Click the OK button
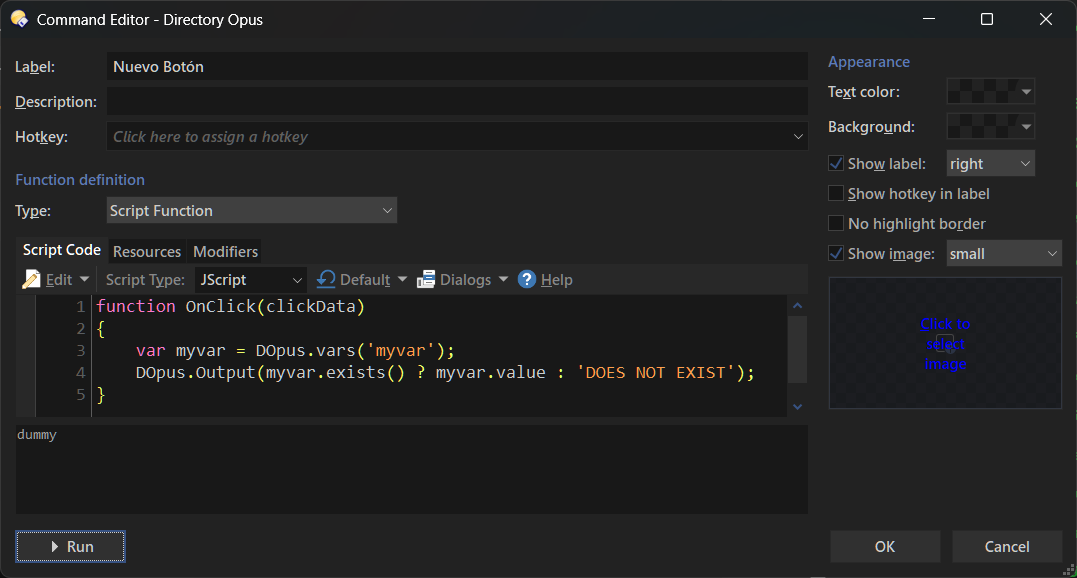 [885, 547]
